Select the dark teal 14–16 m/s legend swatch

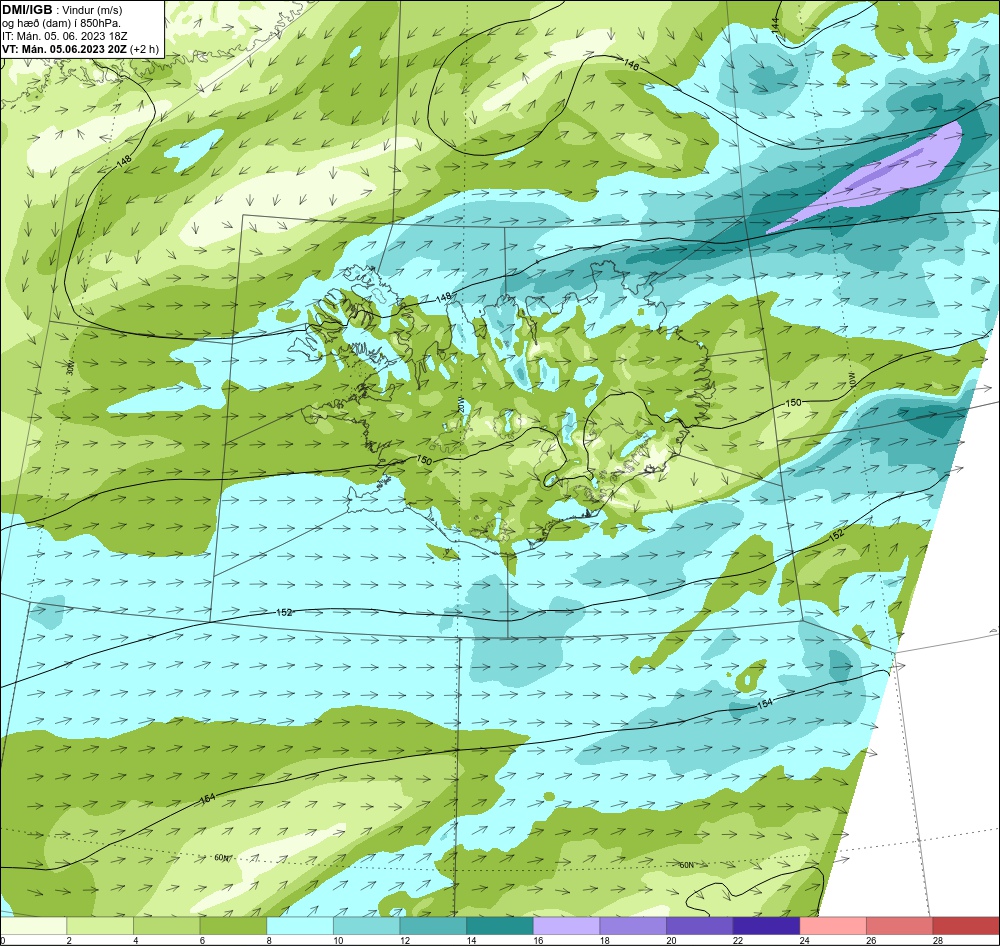[499, 925]
